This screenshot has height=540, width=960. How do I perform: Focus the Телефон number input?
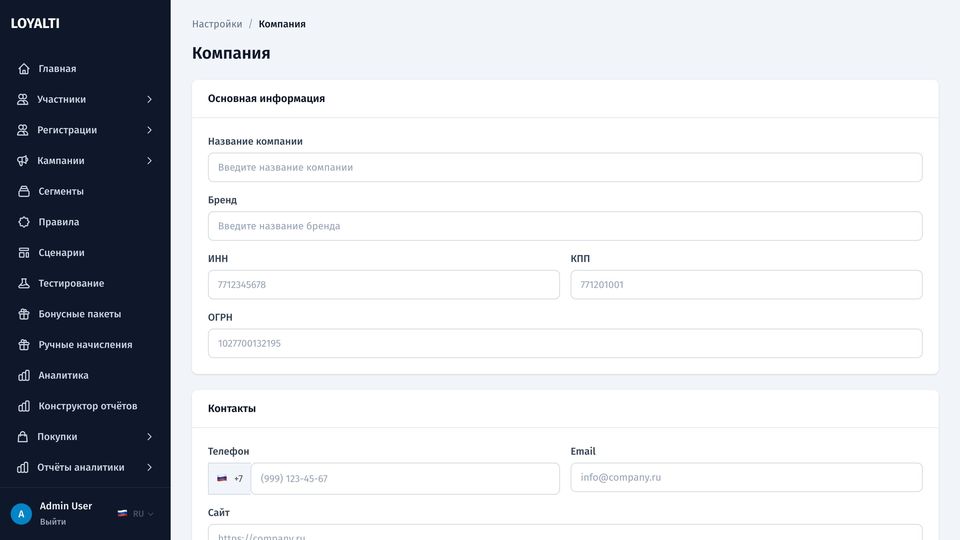coord(405,478)
